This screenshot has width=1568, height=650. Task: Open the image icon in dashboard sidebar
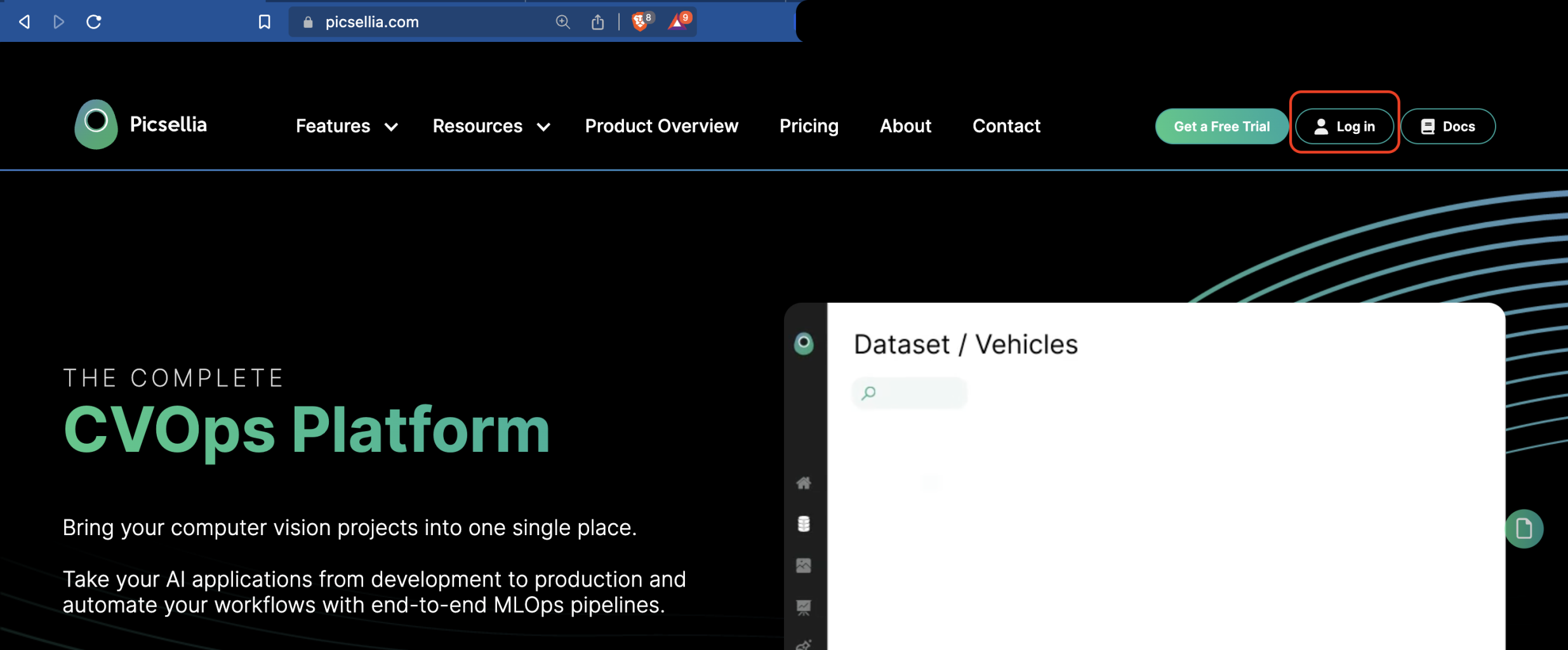(x=804, y=566)
